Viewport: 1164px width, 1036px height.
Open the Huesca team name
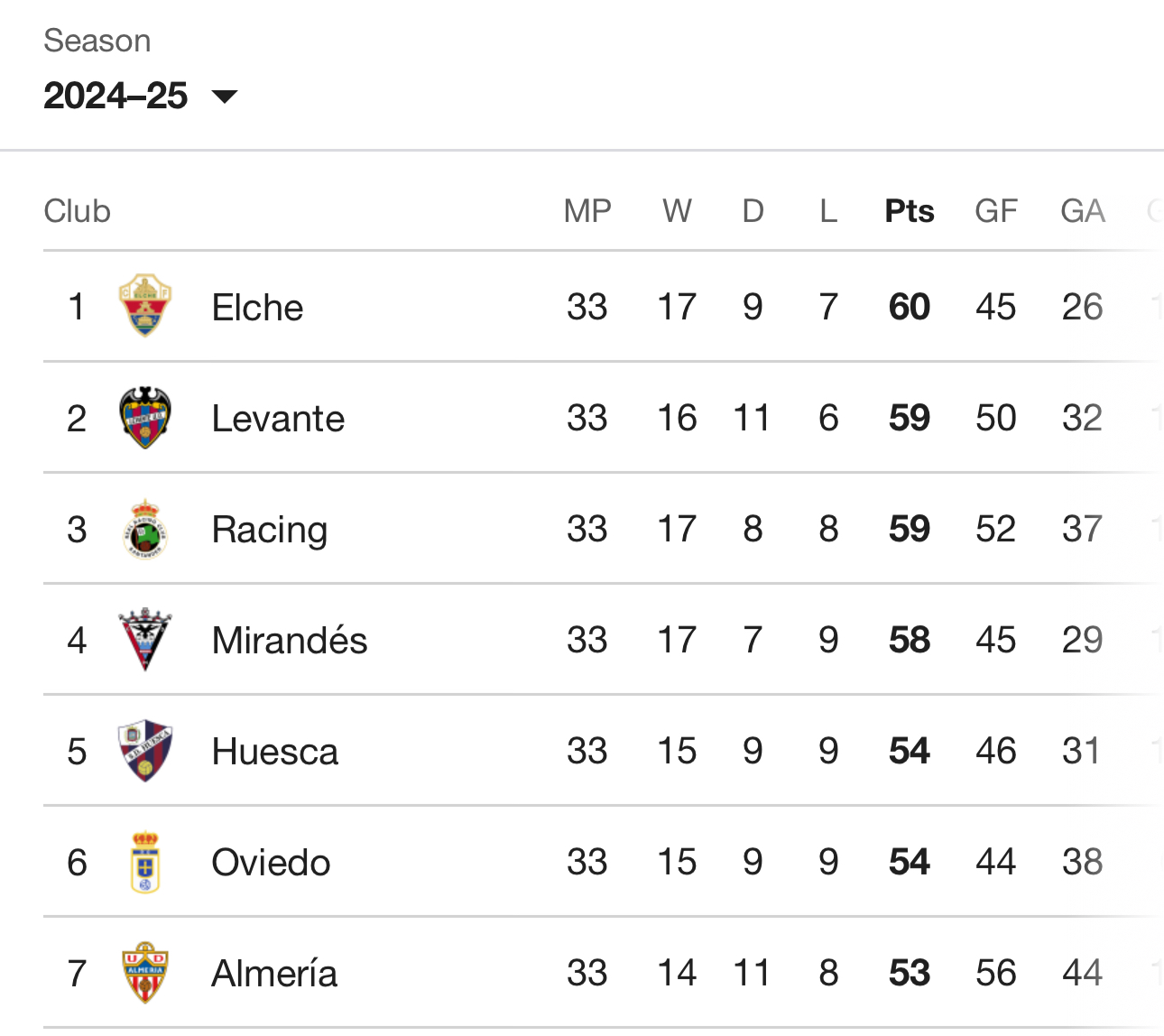point(274,752)
